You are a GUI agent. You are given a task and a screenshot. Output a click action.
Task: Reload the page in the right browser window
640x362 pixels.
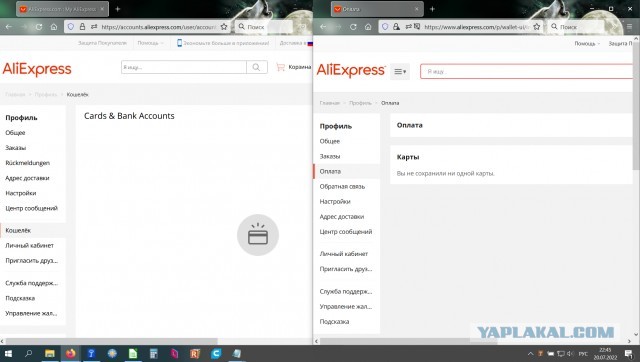point(353,27)
